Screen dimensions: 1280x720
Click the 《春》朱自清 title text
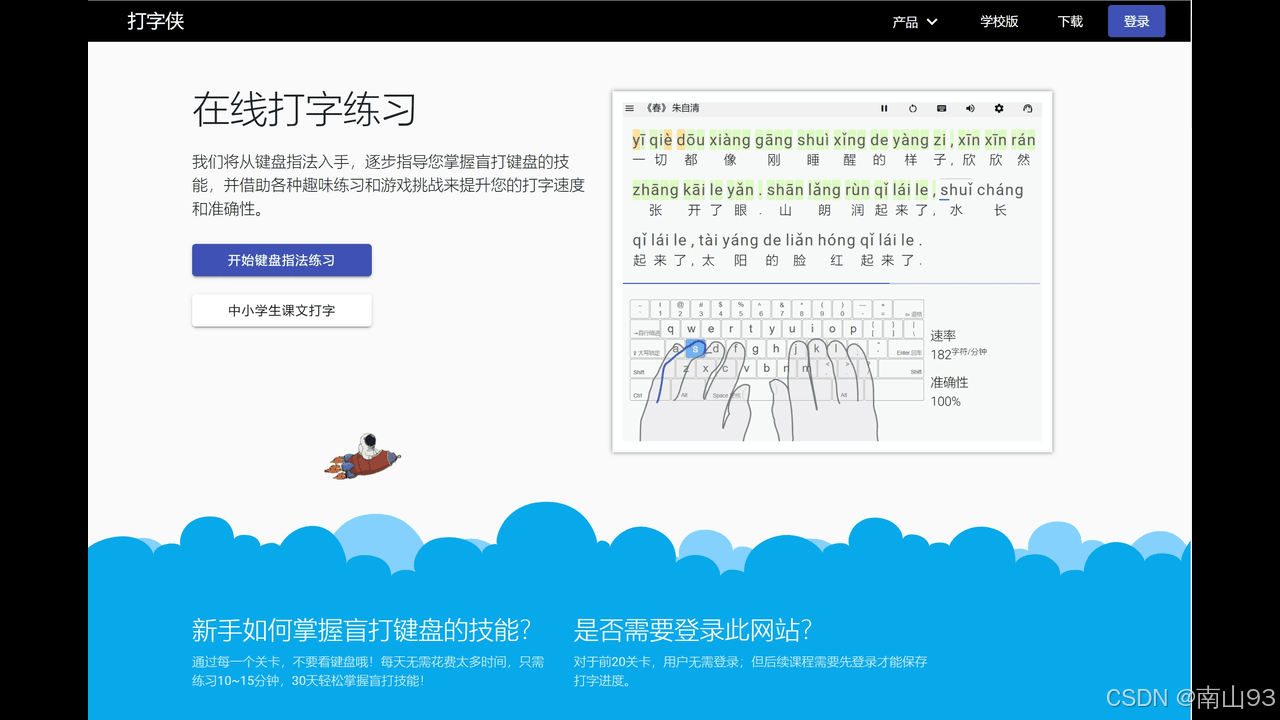672,108
